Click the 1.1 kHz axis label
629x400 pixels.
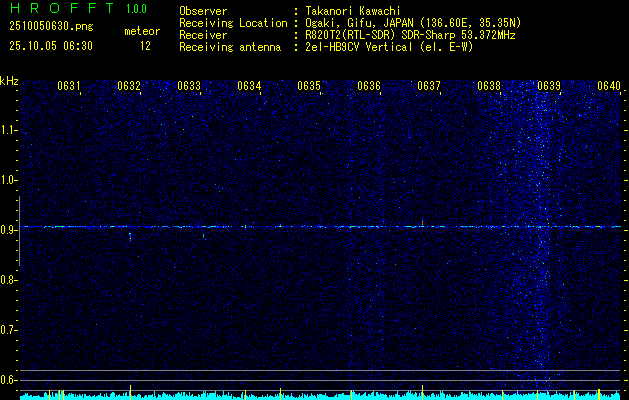[x=9, y=130]
